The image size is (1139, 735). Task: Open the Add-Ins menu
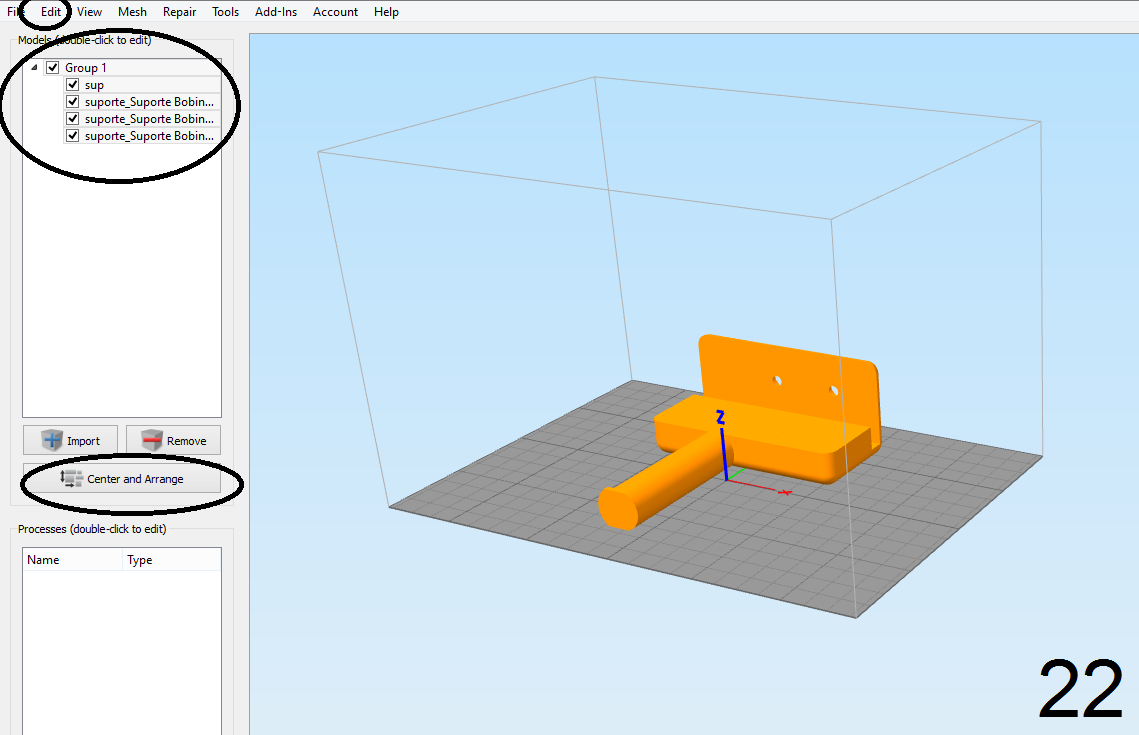(276, 12)
